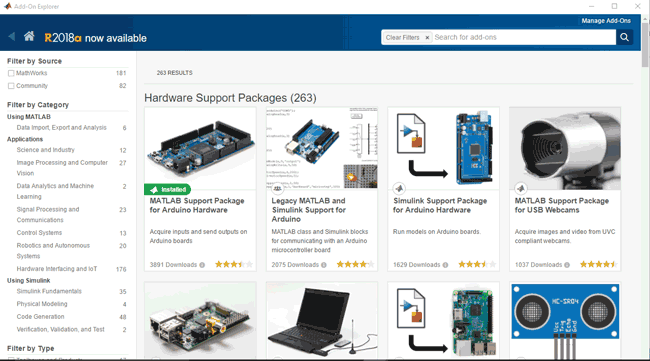Open MATLAB Support Package for USB Webcams title
Screen dimensions: 650x361
click(x=562, y=205)
